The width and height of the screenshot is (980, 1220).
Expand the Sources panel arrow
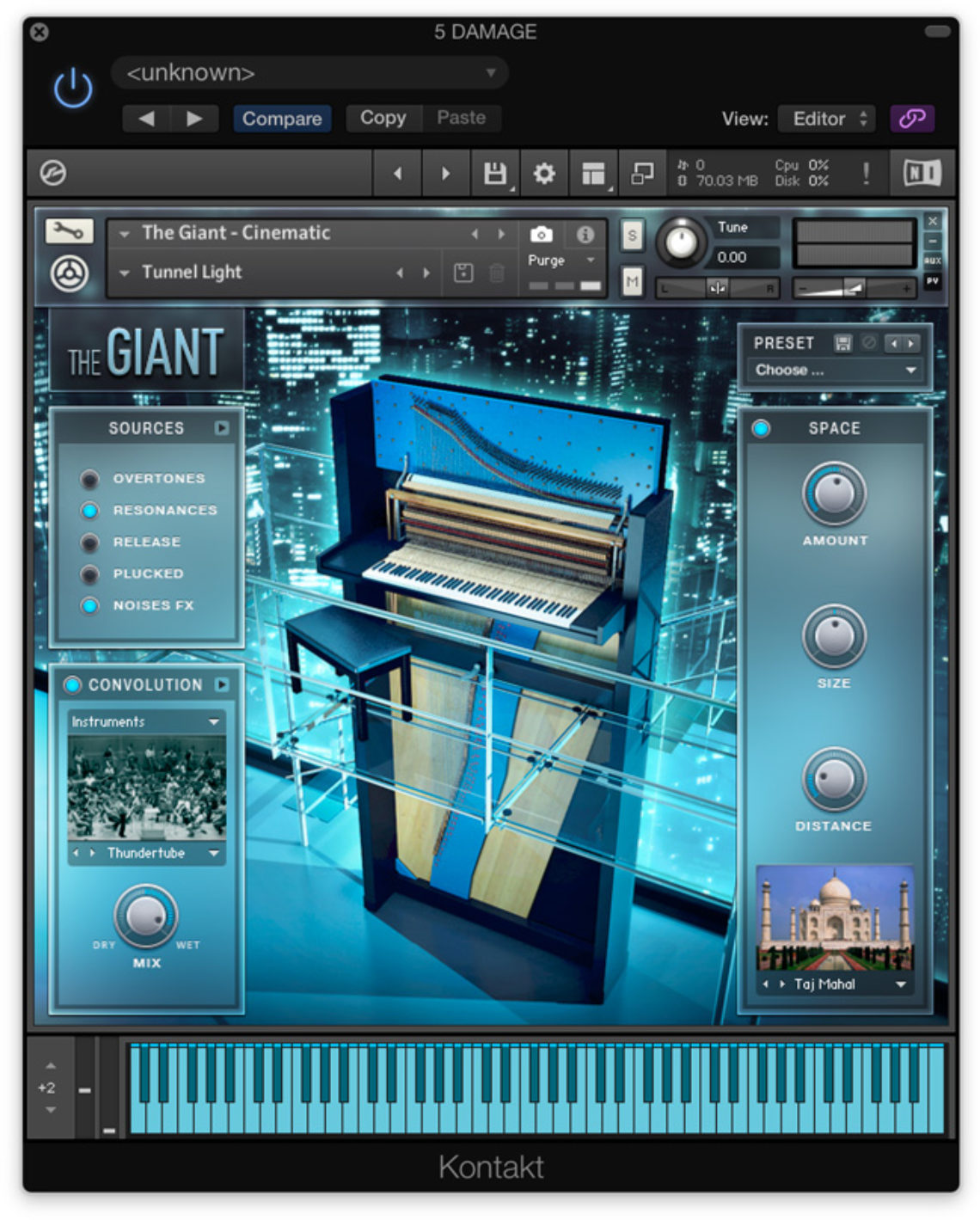(222, 427)
